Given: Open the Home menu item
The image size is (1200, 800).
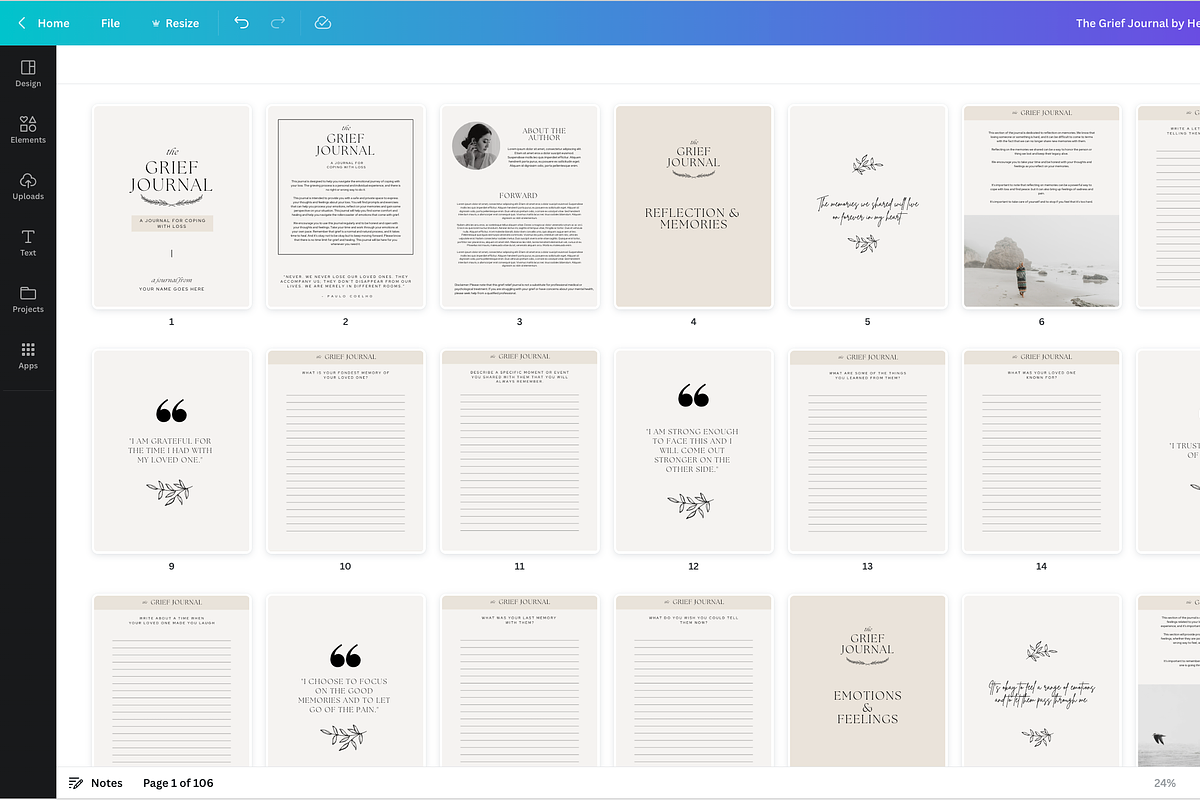Looking at the screenshot, I should (x=54, y=23).
